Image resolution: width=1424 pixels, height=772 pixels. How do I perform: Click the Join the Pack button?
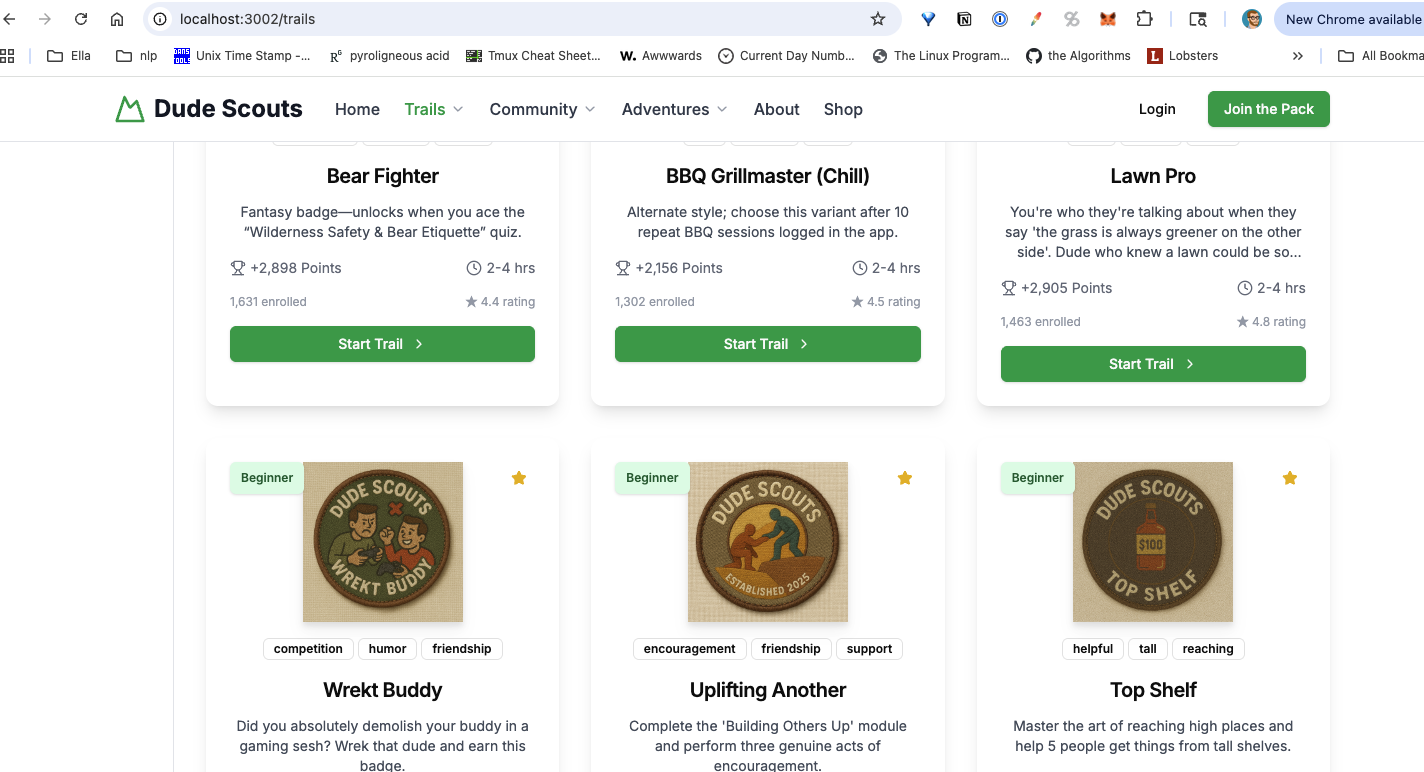point(1268,109)
